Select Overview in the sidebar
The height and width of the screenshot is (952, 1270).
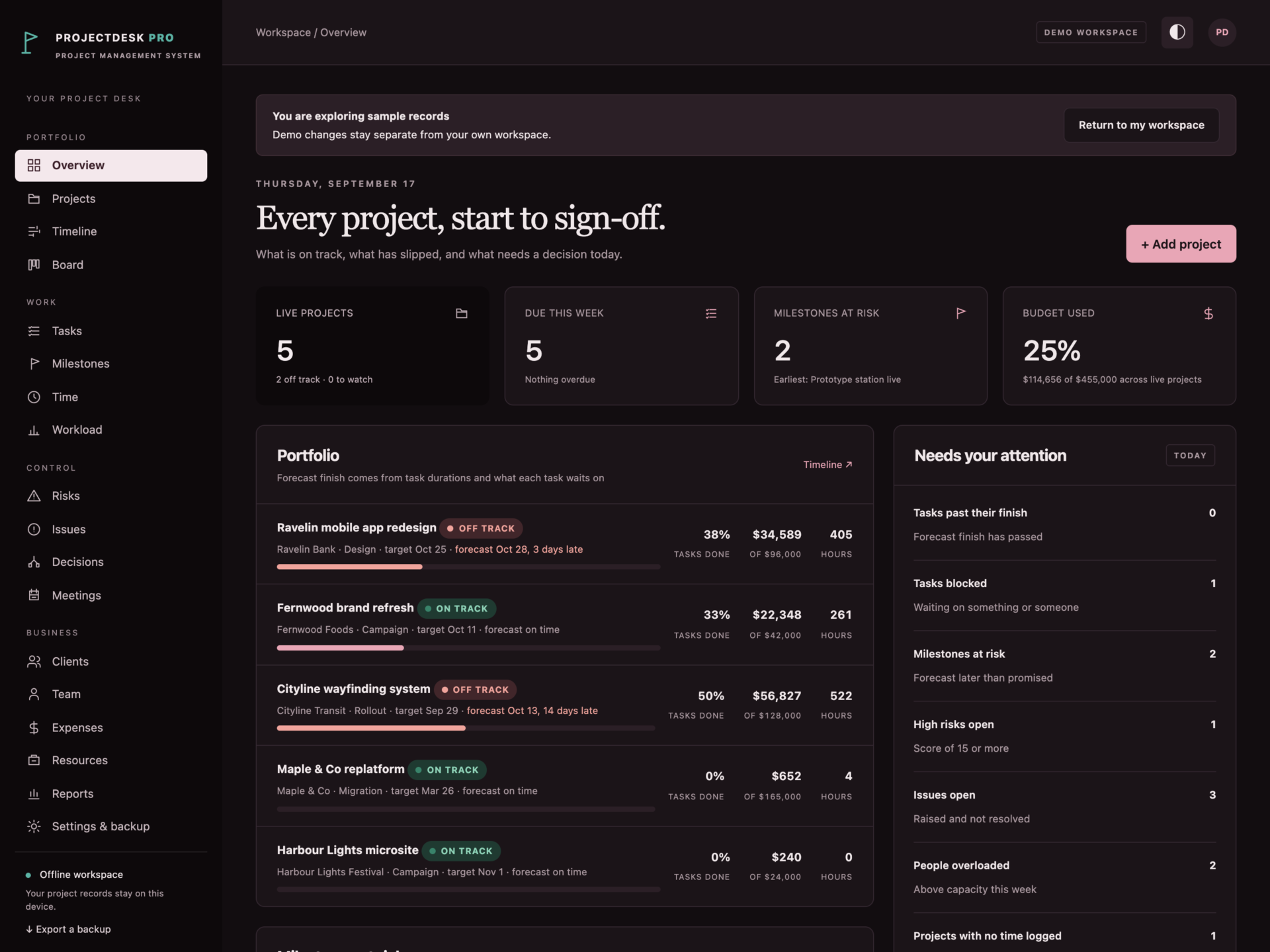click(111, 165)
